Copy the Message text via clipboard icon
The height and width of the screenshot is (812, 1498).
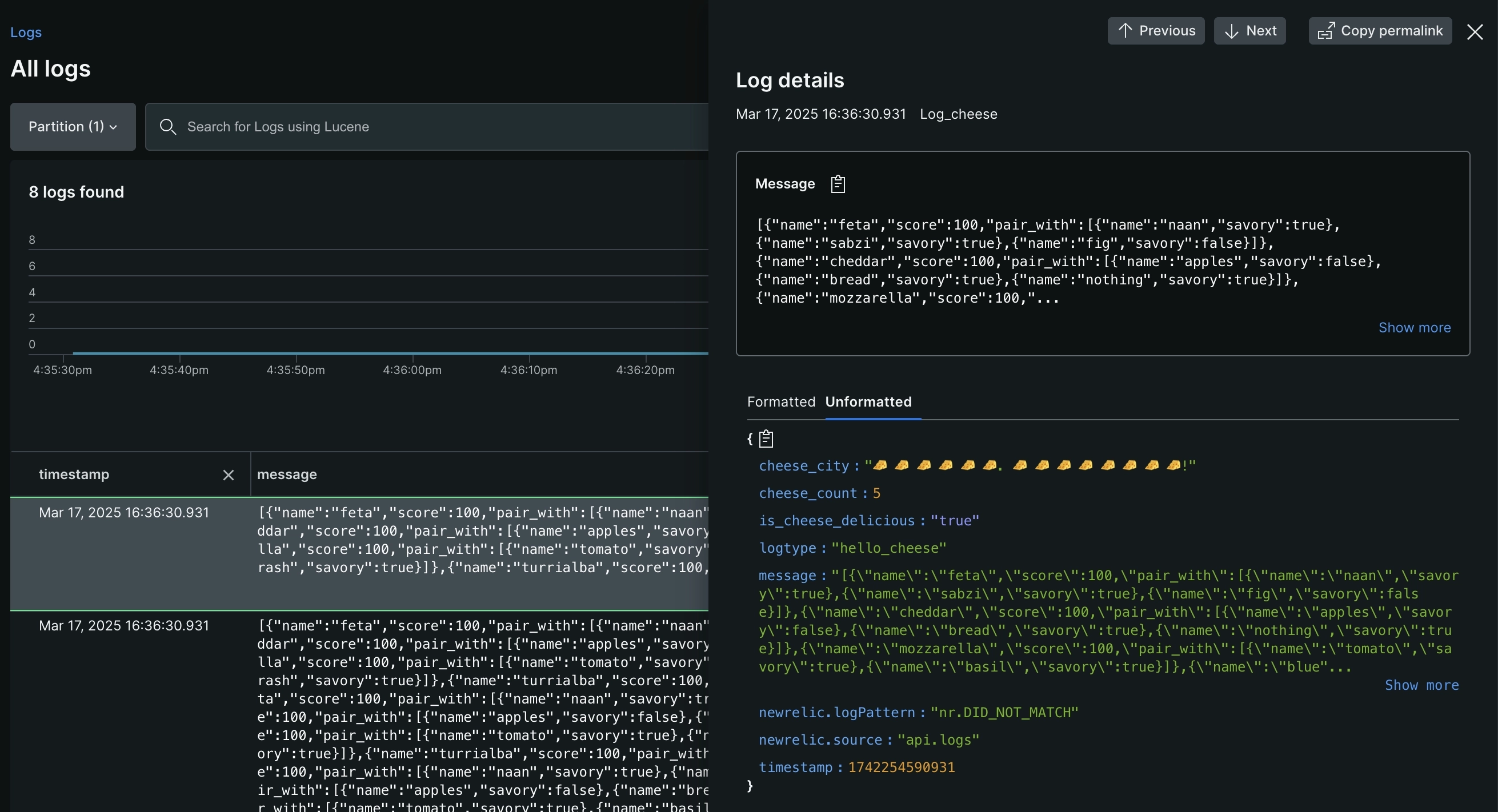click(x=838, y=184)
